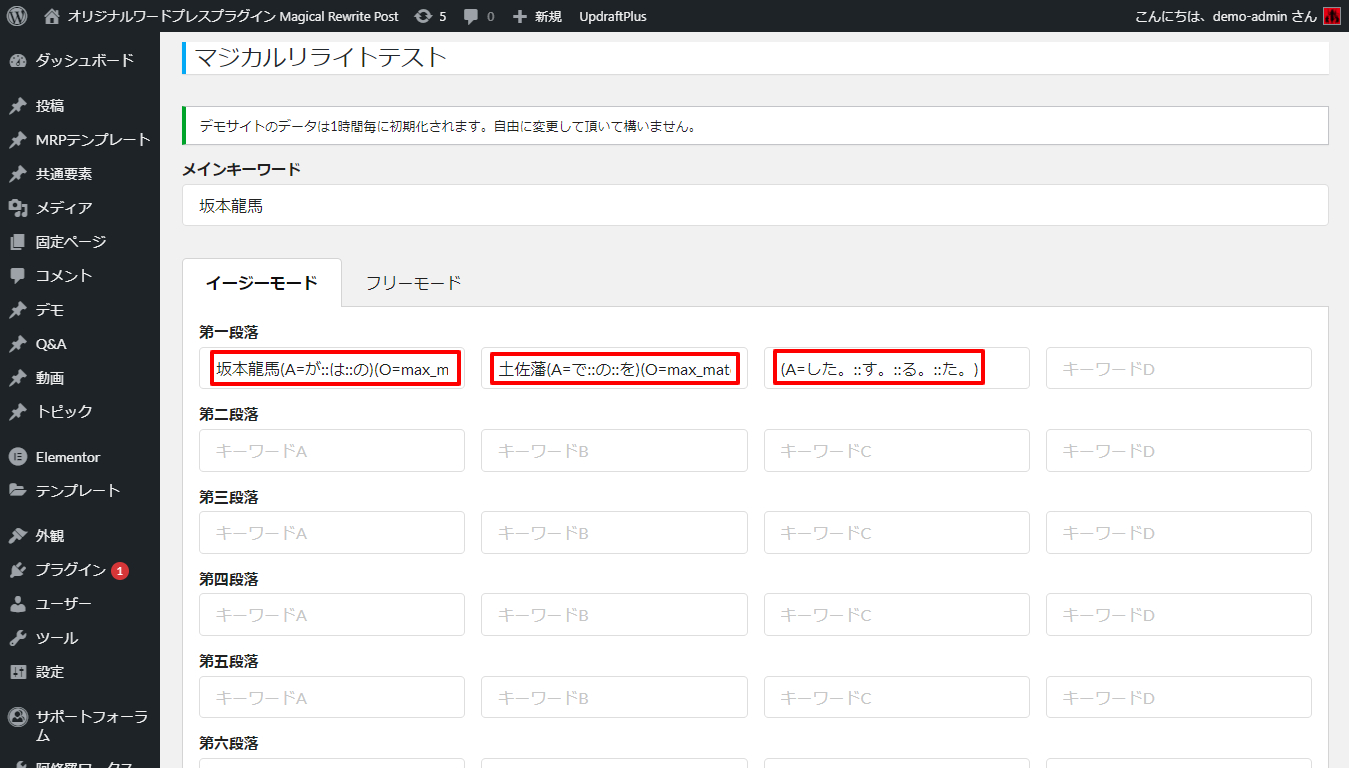Click the pin icon next to 共通要素
Viewport: 1349px width, 768px height.
tap(17, 174)
